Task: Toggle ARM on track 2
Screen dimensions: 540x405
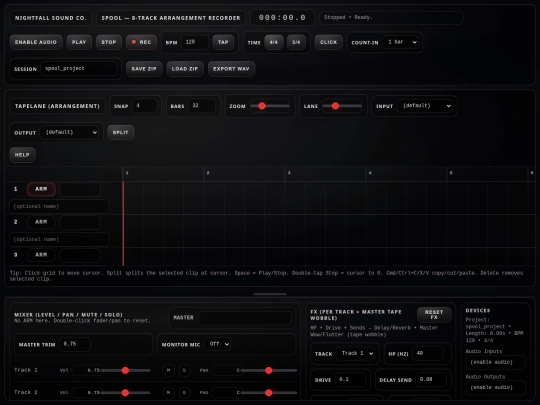Action: (x=41, y=222)
